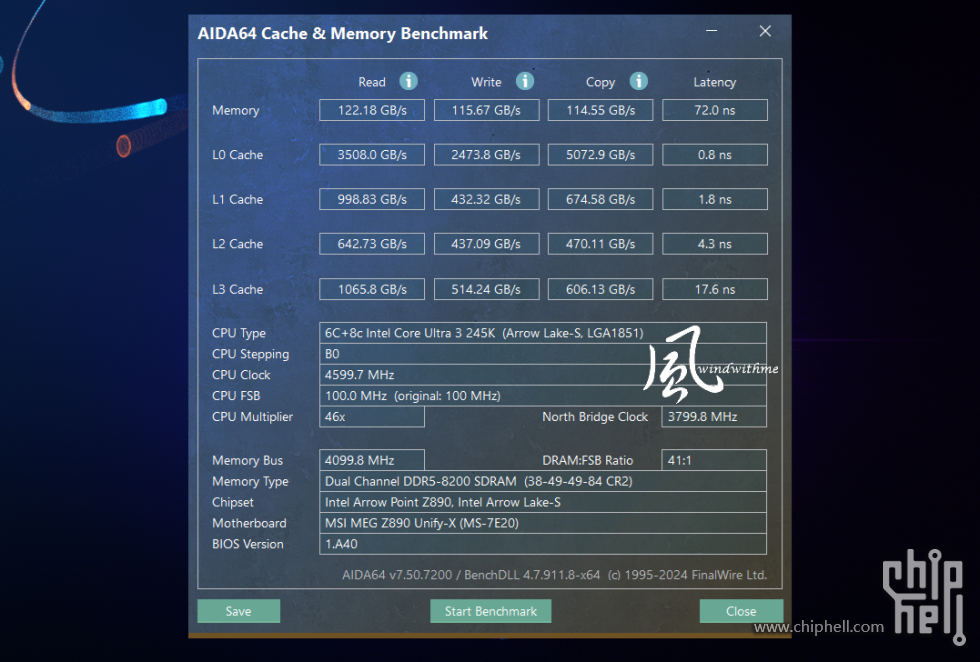Image resolution: width=980 pixels, height=662 pixels.
Task: Click the Chipset Intel Arrow Point field
Action: click(x=542, y=503)
